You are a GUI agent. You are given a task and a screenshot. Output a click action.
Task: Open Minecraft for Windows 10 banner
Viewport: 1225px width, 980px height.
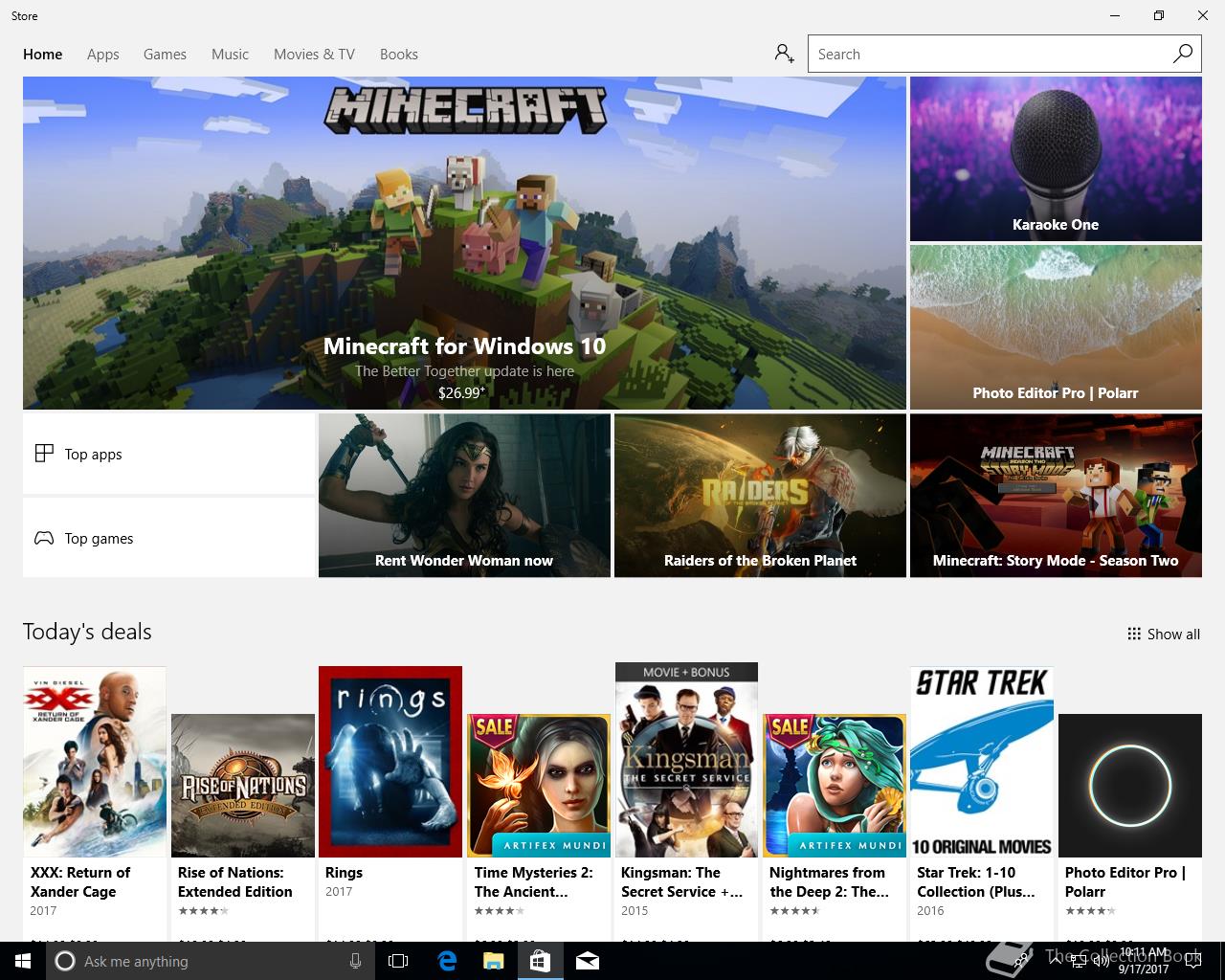point(464,243)
